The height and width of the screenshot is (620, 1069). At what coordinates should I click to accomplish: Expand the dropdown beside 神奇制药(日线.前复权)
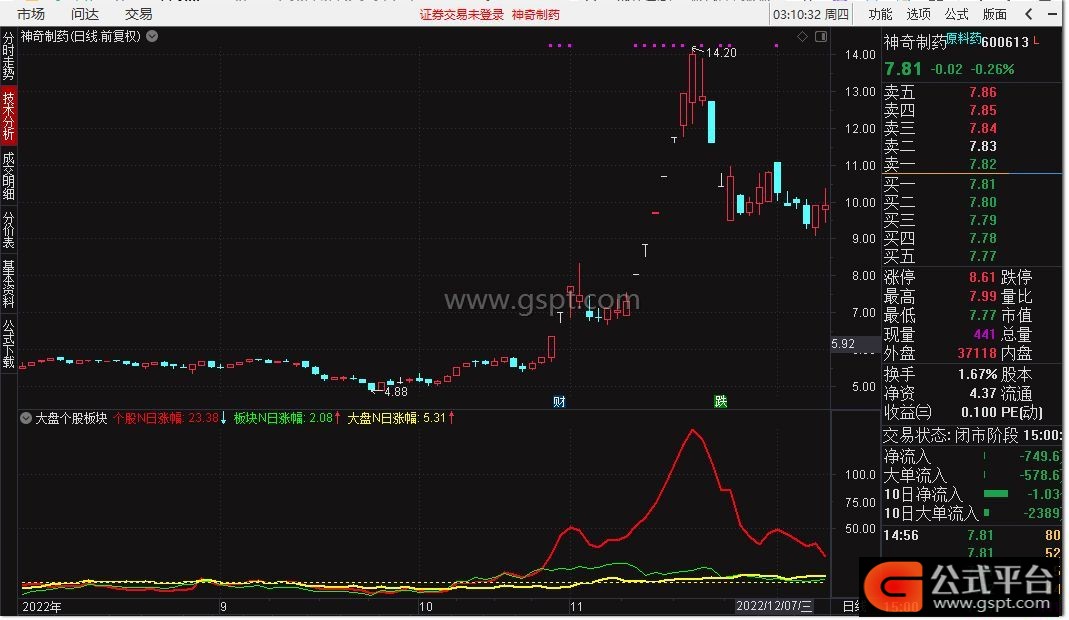[152, 36]
